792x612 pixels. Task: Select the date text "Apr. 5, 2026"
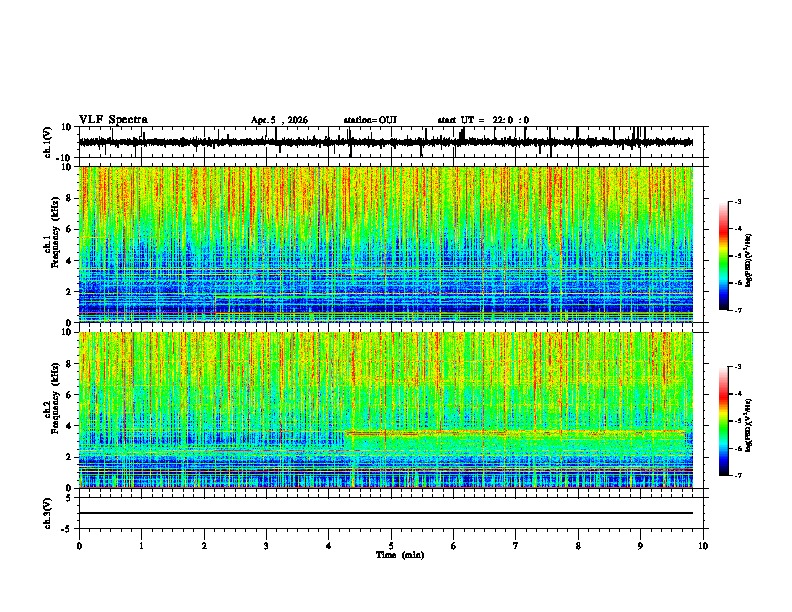click(279, 120)
